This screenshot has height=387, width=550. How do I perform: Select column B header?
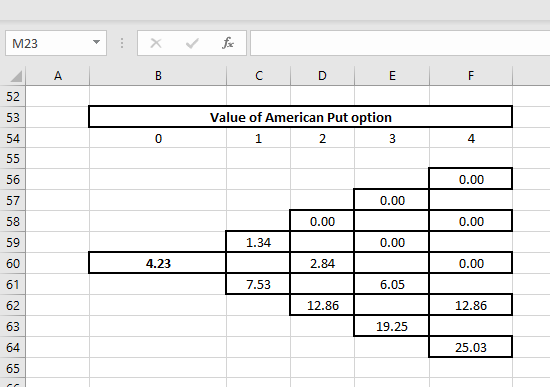click(158, 76)
